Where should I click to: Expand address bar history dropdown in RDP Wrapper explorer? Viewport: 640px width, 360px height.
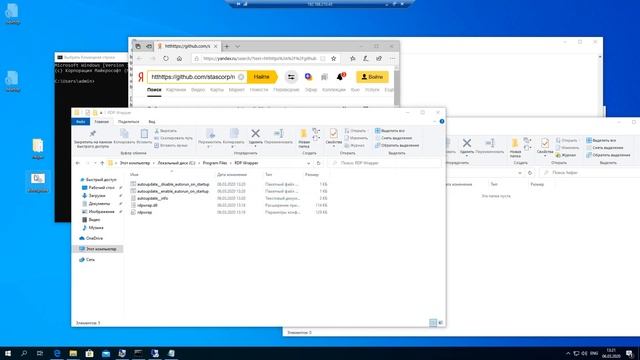[309, 163]
